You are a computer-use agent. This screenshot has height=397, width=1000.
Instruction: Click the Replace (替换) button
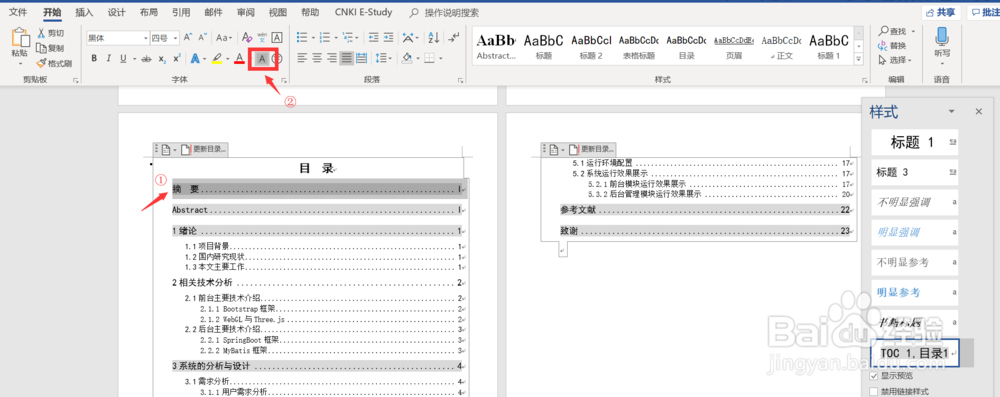pyautogui.click(x=892, y=45)
